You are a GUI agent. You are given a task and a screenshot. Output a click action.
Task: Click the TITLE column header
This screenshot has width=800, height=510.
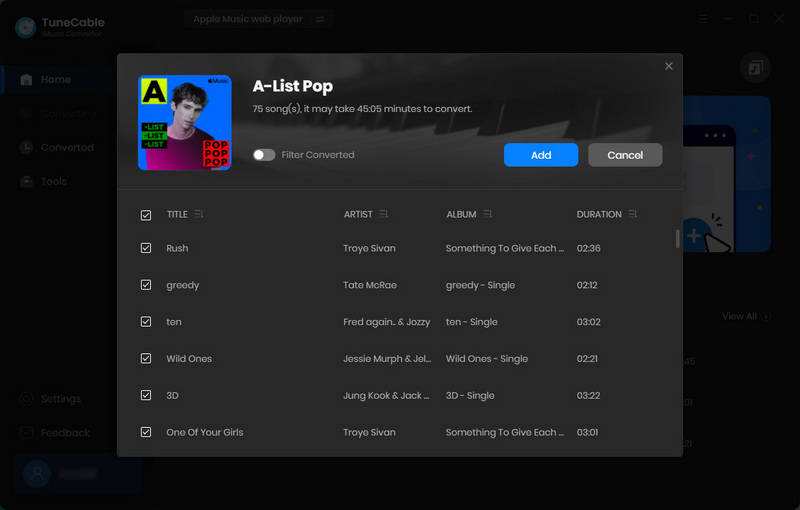coord(177,214)
